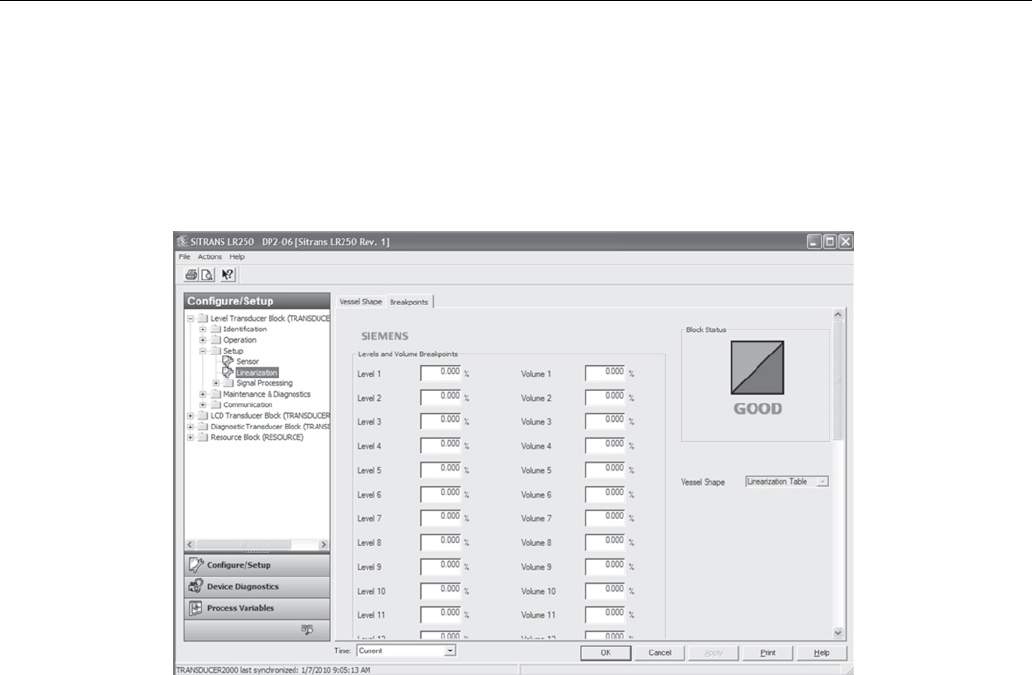The width and height of the screenshot is (1032, 675).
Task: Collapse the Setup tree node
Action: click(x=203, y=351)
